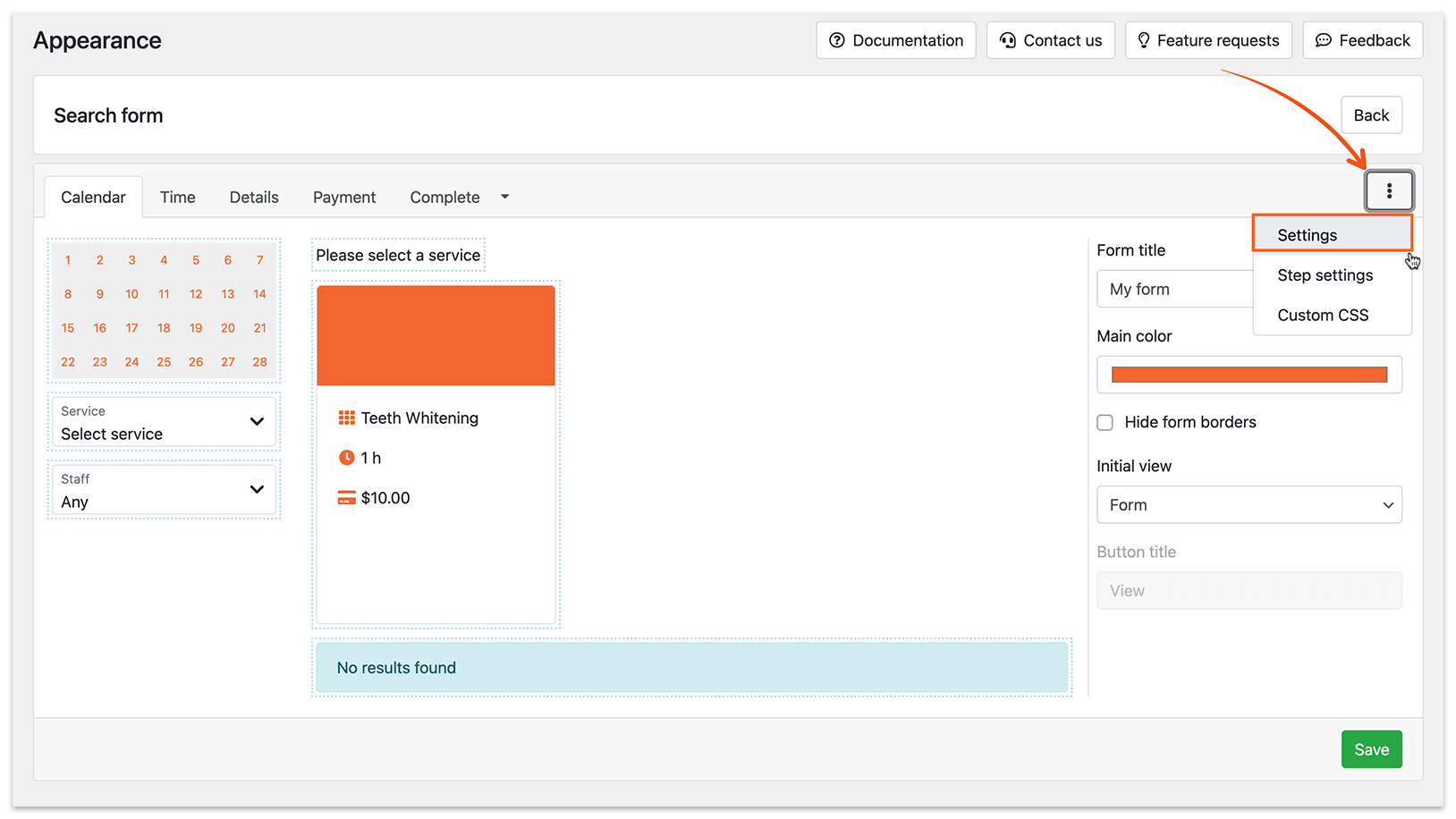Click the clock icon next to 1 h
Viewport: 1456px width, 819px height.
(x=346, y=458)
